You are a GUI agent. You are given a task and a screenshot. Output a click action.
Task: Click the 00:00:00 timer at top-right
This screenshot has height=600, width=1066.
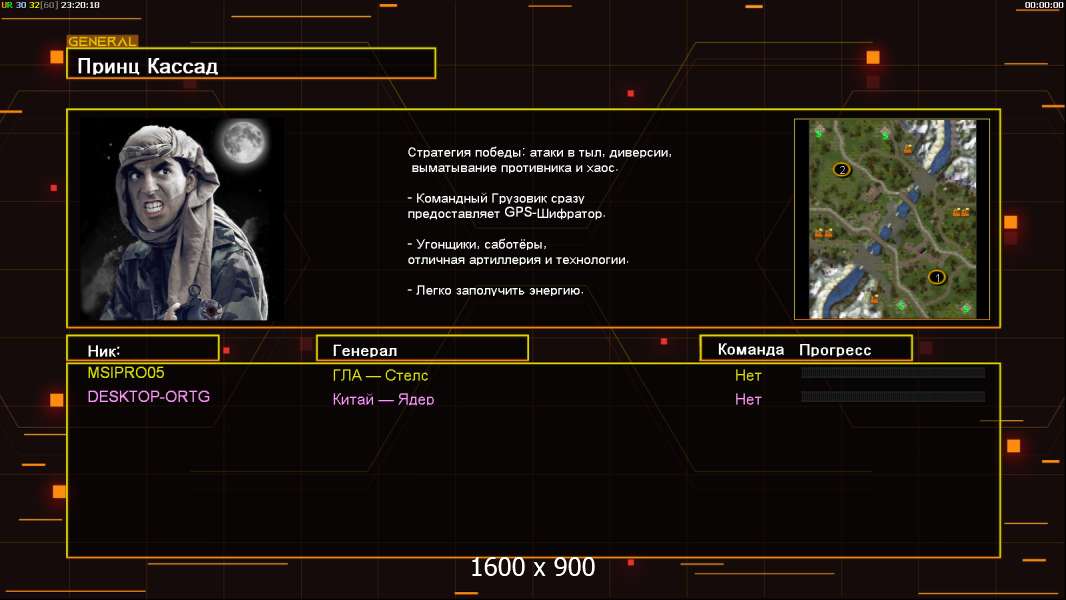tap(1044, 5)
